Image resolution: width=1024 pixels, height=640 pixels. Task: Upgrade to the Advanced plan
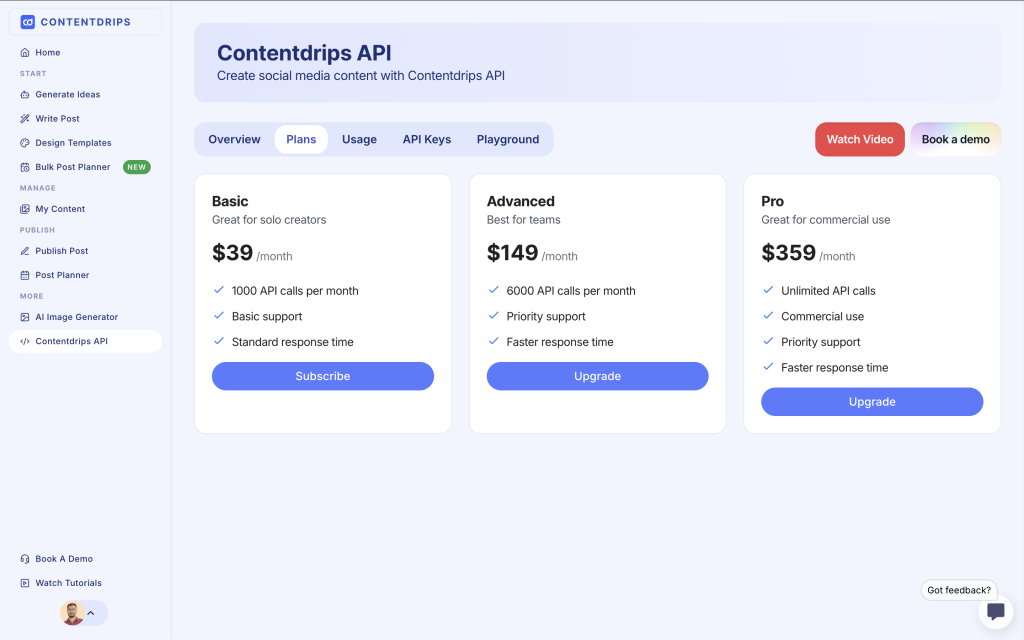[597, 376]
